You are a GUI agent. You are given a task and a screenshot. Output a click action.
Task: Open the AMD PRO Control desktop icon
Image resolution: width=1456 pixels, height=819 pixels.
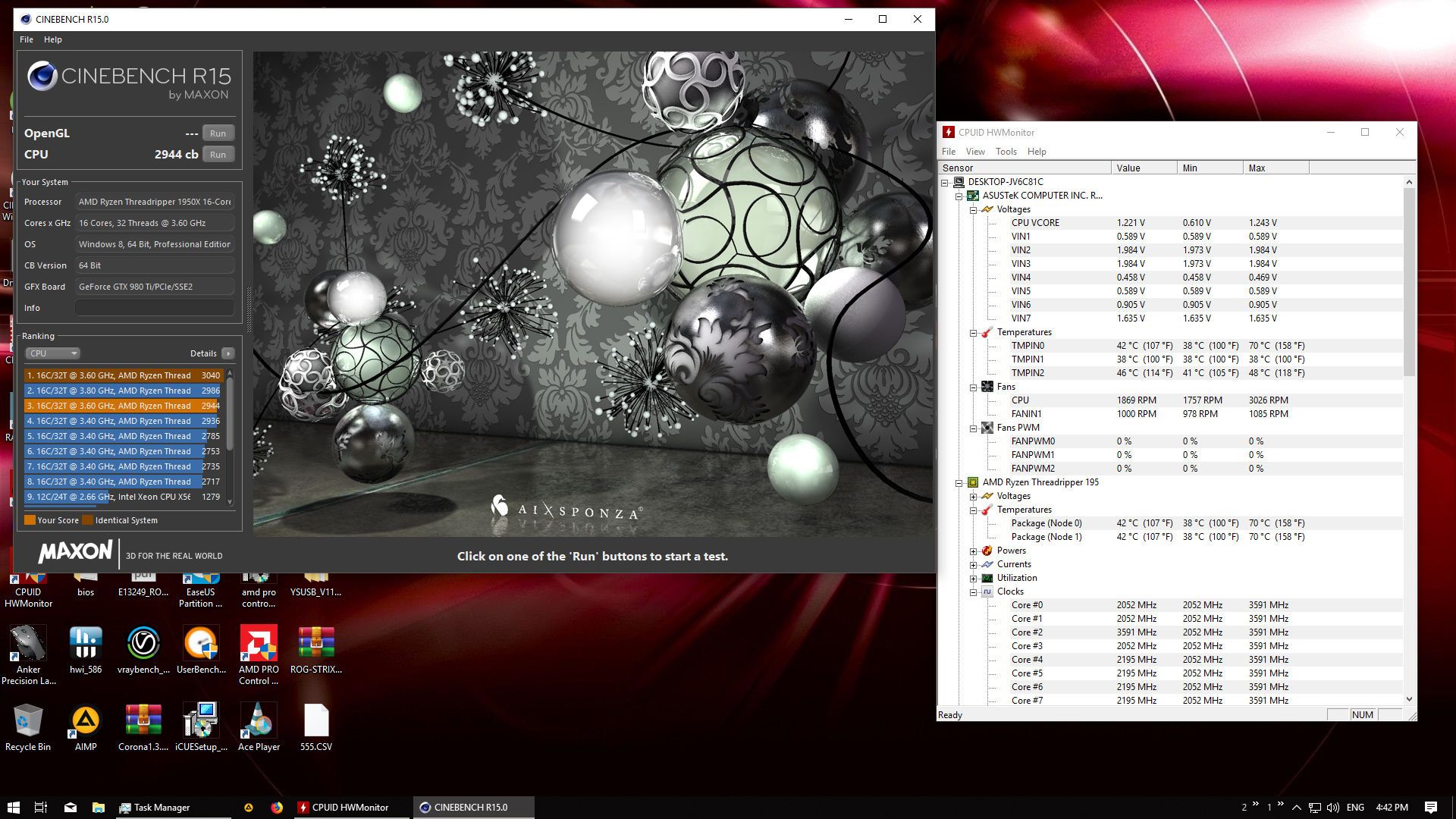click(259, 655)
